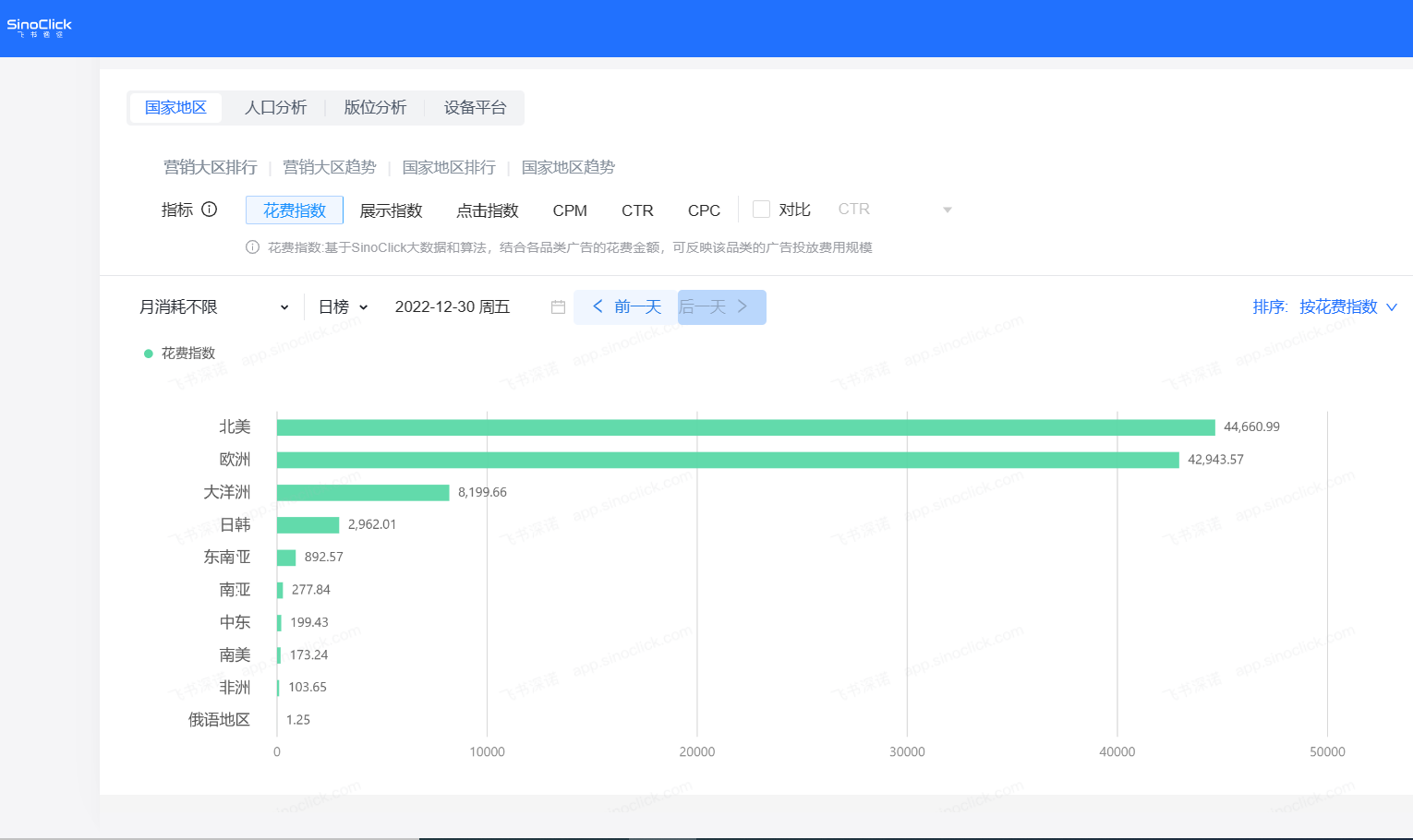Click the 北美 bar in chart
The width and height of the screenshot is (1413, 840).
tap(746, 427)
